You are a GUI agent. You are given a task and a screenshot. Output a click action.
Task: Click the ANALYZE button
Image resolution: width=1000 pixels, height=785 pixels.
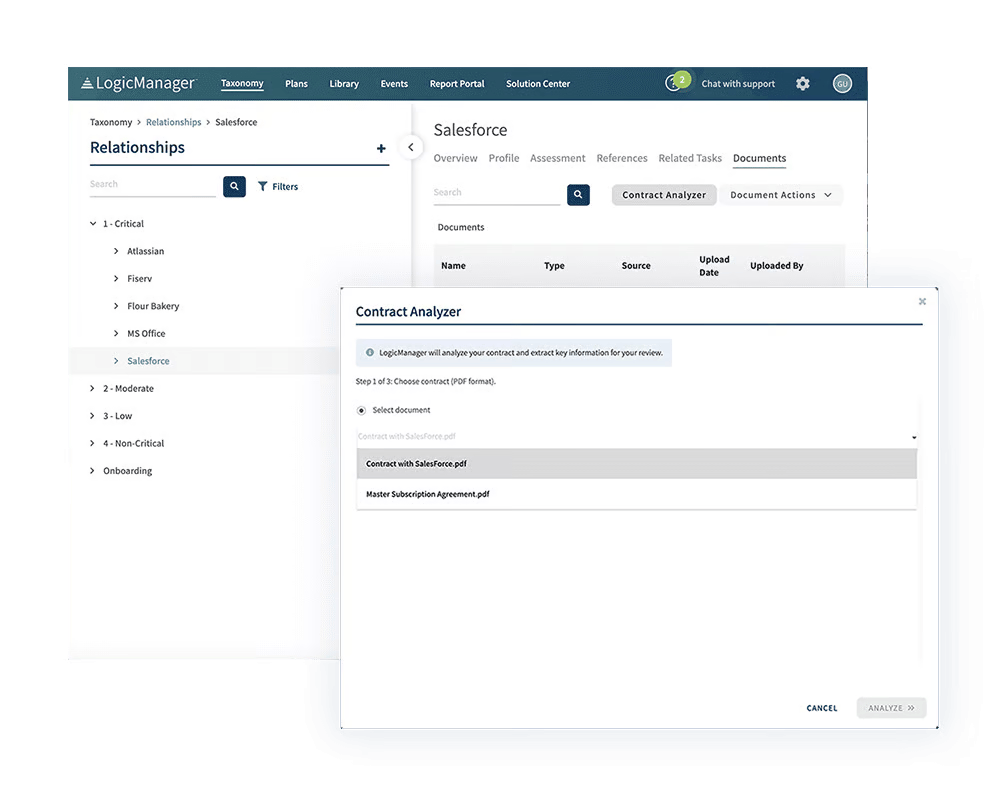[891, 708]
